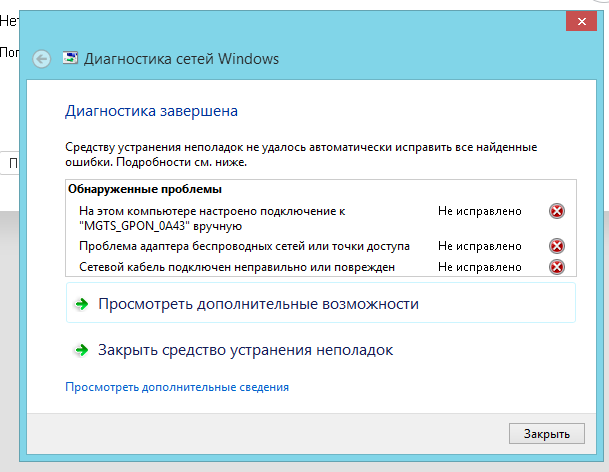
Task: Click red error icon for network cable problem
Action: pyautogui.click(x=557, y=267)
